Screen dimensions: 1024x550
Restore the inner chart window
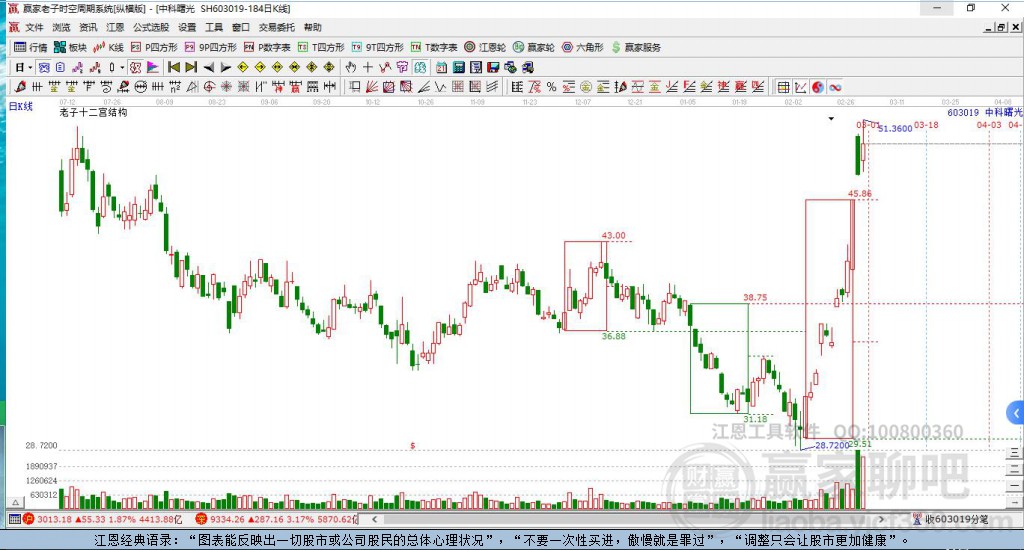pyautogui.click(x=1002, y=27)
